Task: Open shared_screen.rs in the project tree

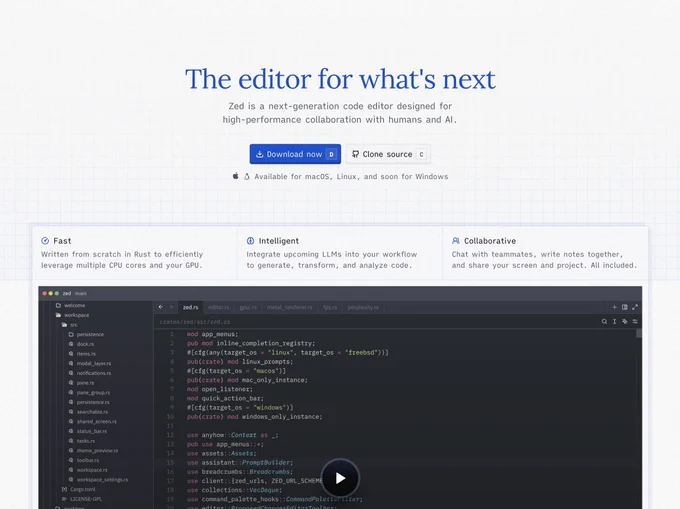Action: click(x=97, y=421)
